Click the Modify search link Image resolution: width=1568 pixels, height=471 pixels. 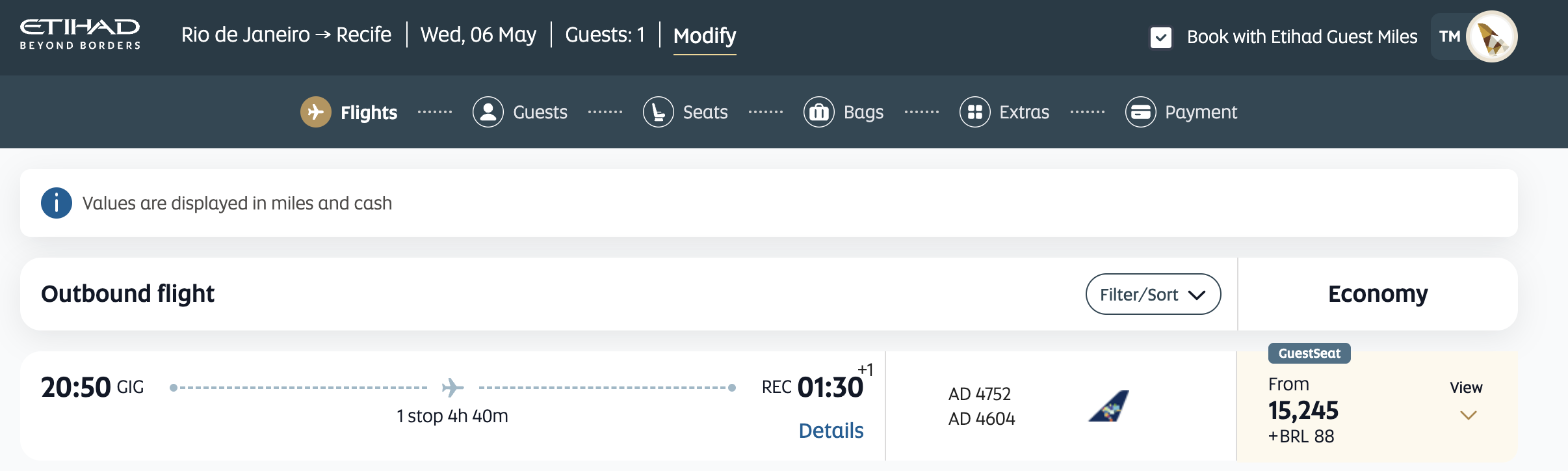click(705, 36)
